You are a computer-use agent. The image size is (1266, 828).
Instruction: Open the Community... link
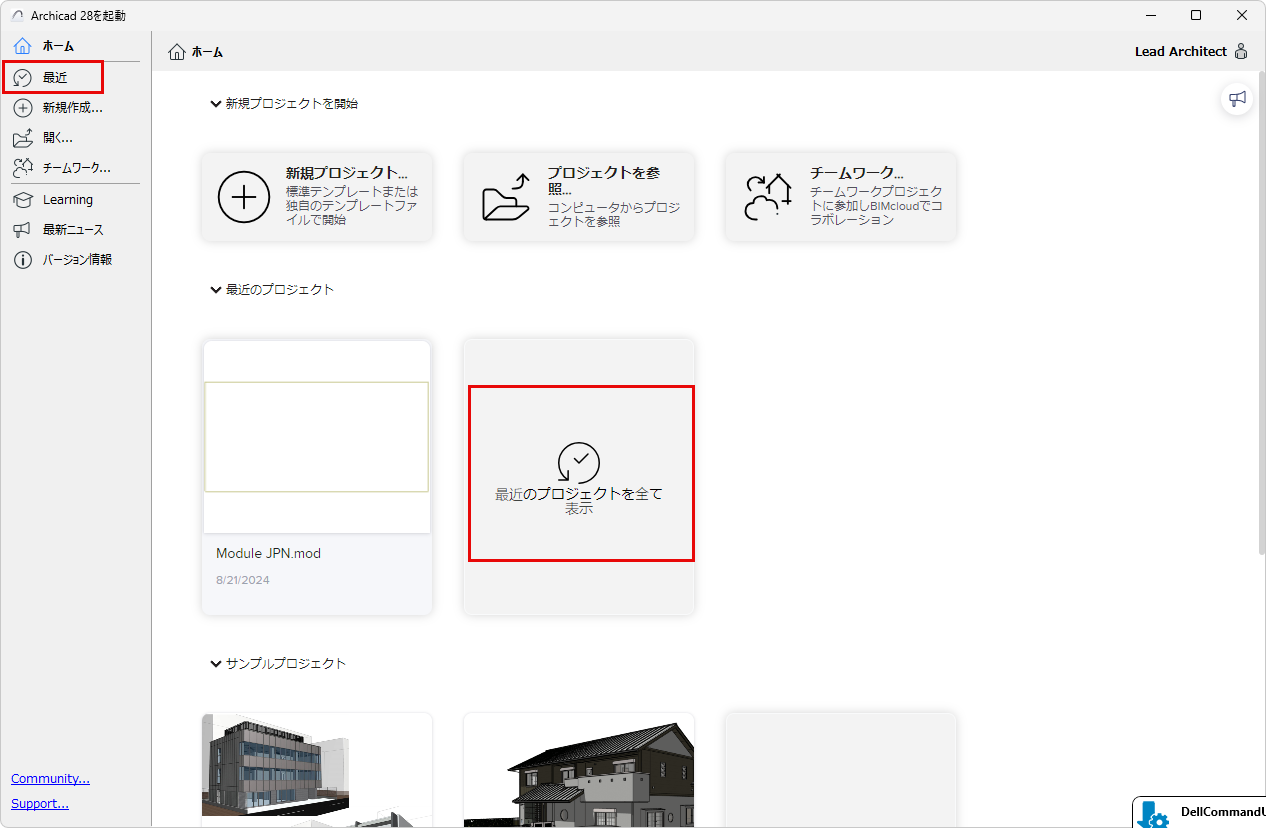(x=50, y=778)
